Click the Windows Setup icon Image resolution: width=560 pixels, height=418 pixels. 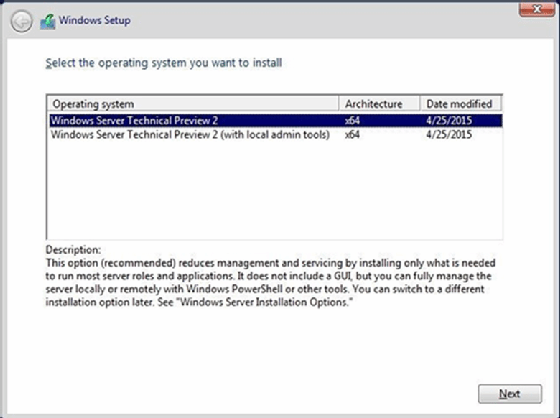[48, 21]
